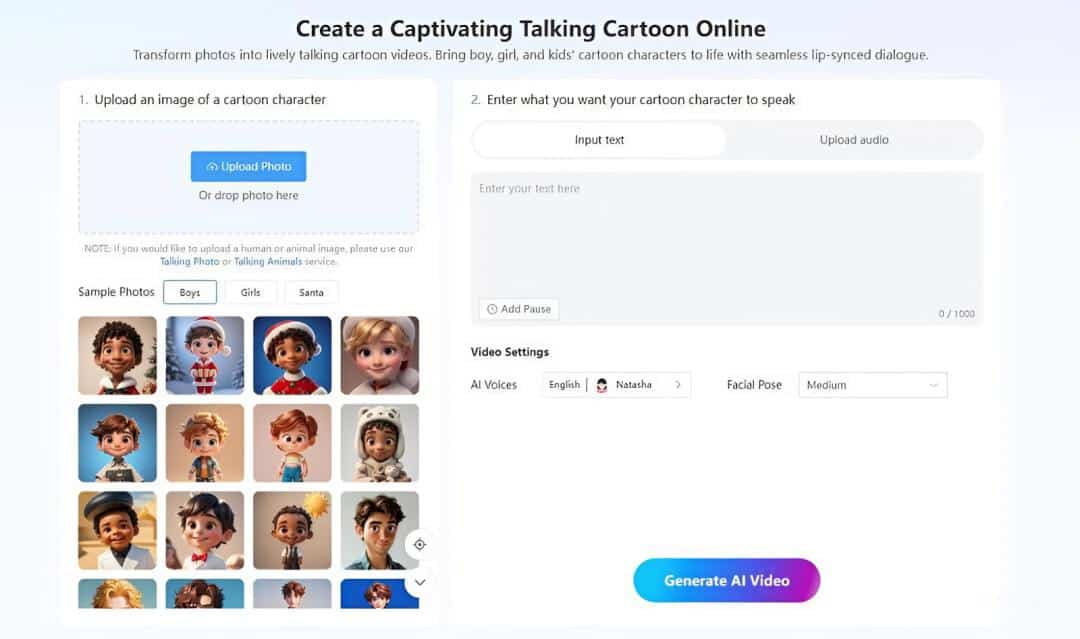Select the Santa sample photo filter

pyautogui.click(x=311, y=292)
